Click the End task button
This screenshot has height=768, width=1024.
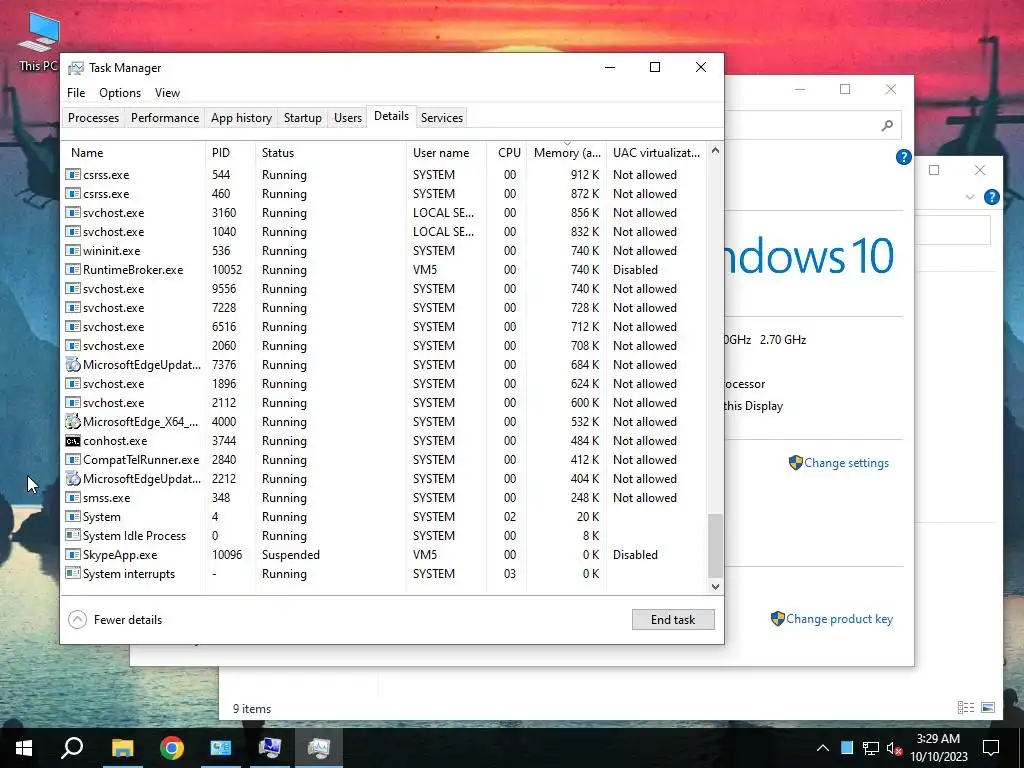point(673,619)
